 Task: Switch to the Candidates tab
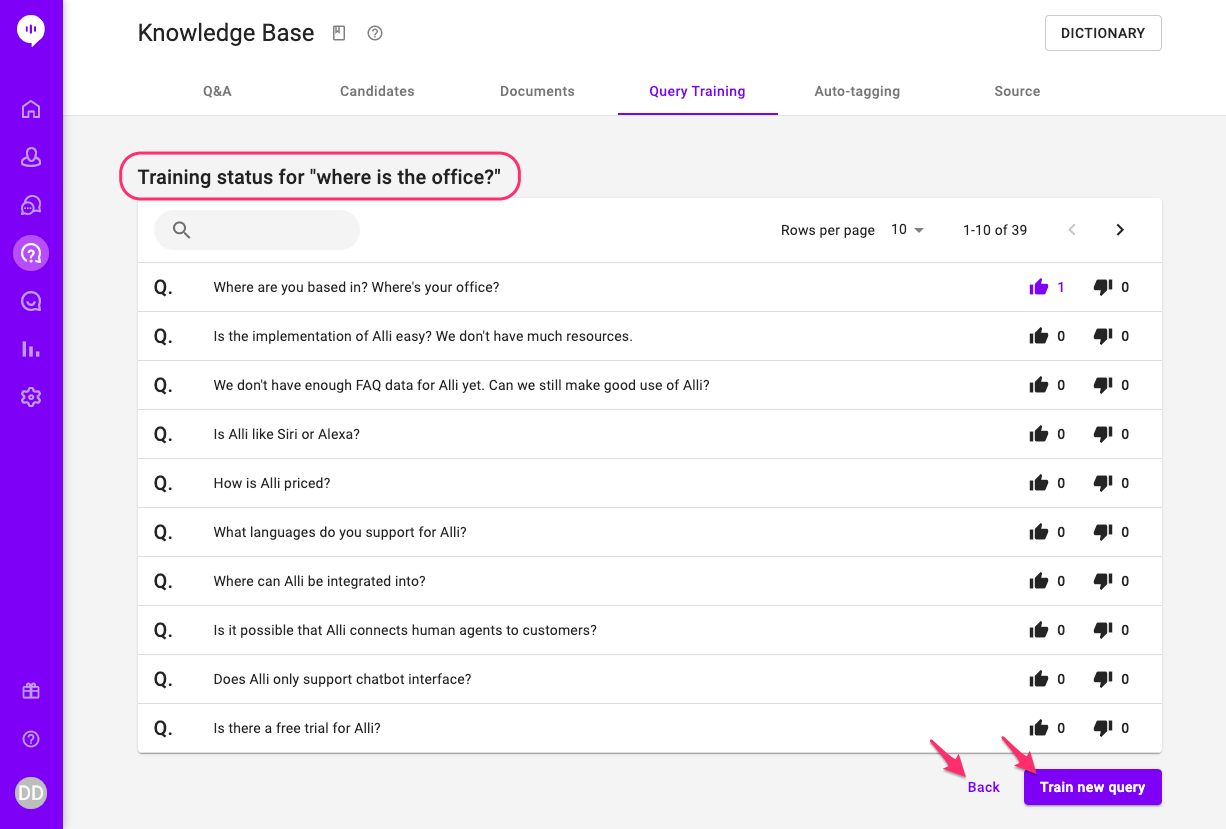[377, 91]
